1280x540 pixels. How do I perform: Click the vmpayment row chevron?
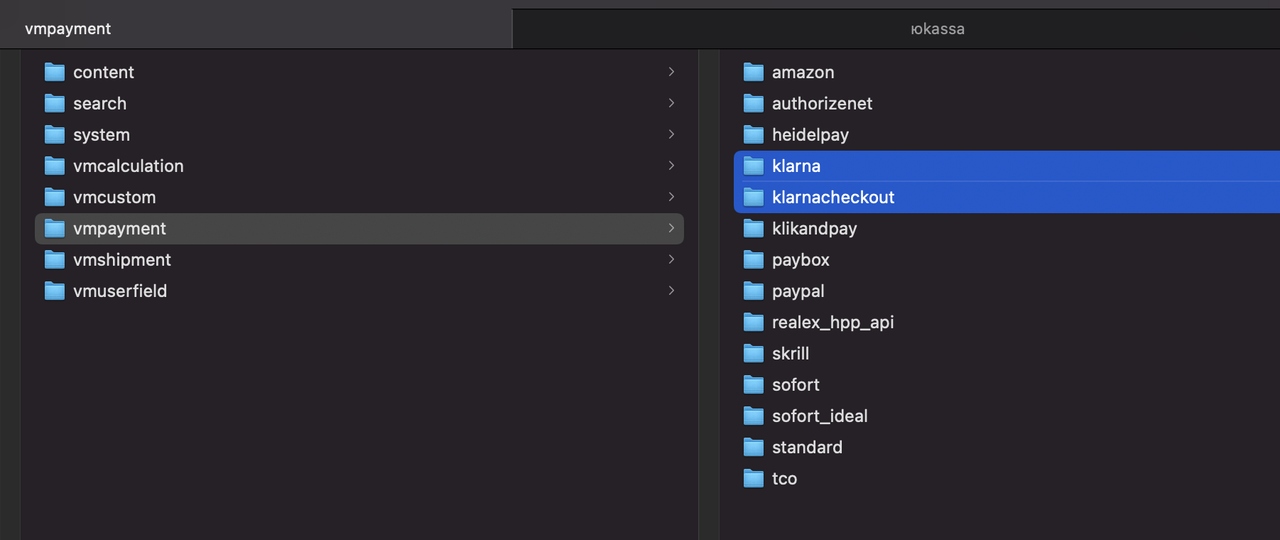click(x=671, y=228)
